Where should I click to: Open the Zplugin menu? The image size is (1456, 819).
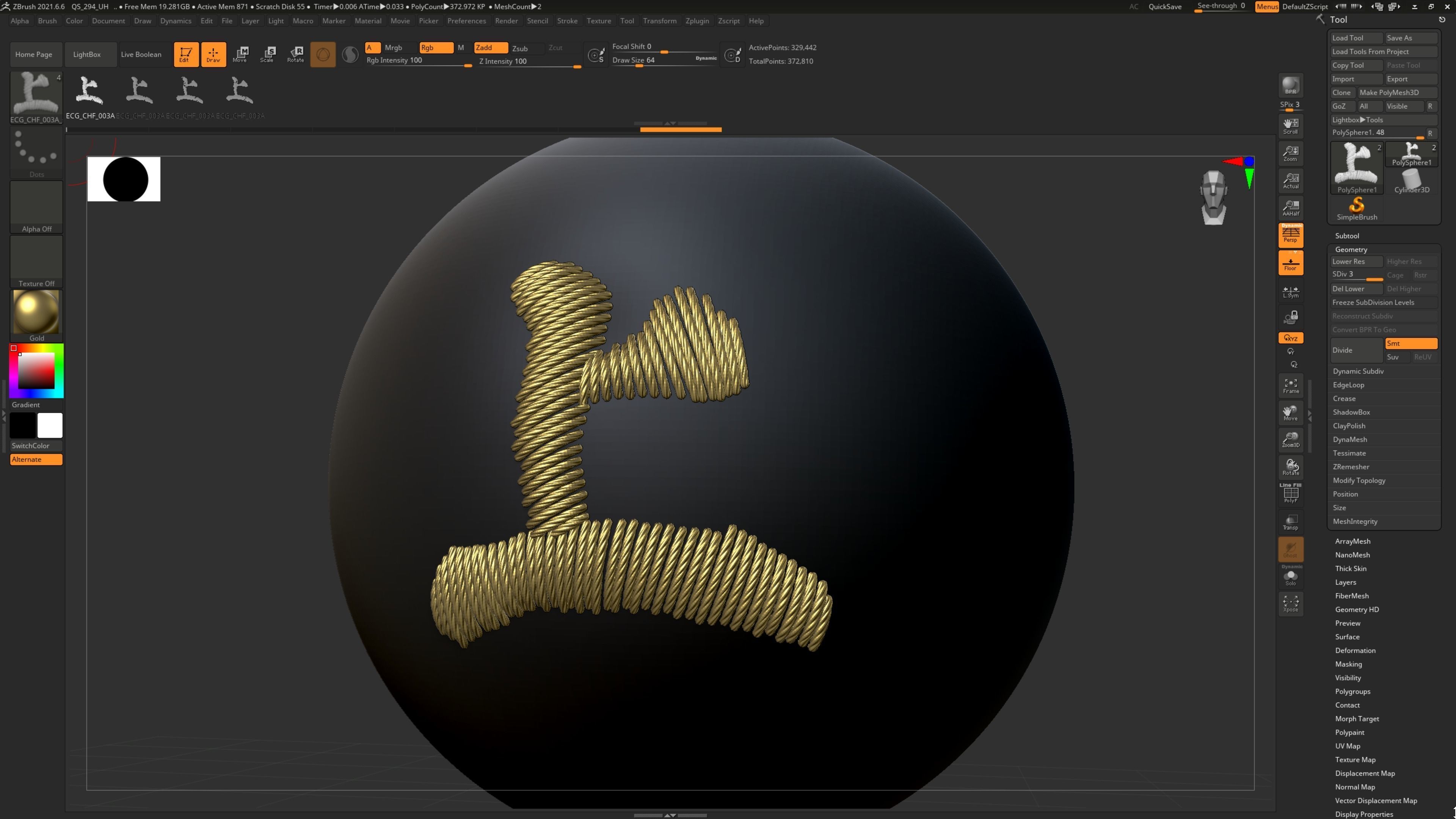(697, 21)
